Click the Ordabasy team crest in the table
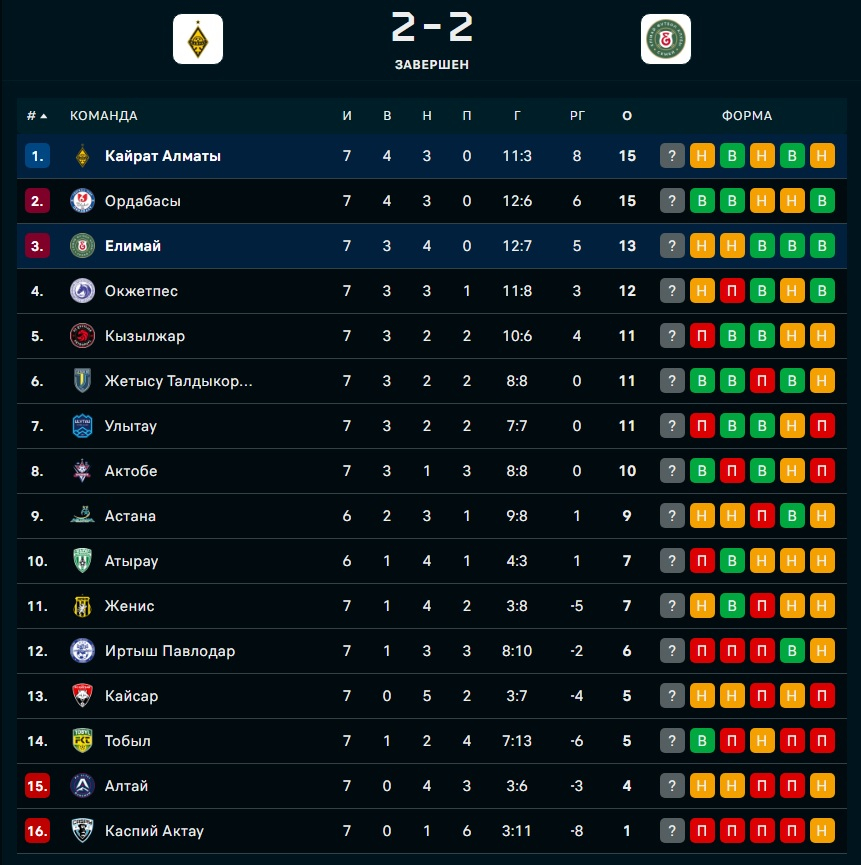 [x=82, y=201]
